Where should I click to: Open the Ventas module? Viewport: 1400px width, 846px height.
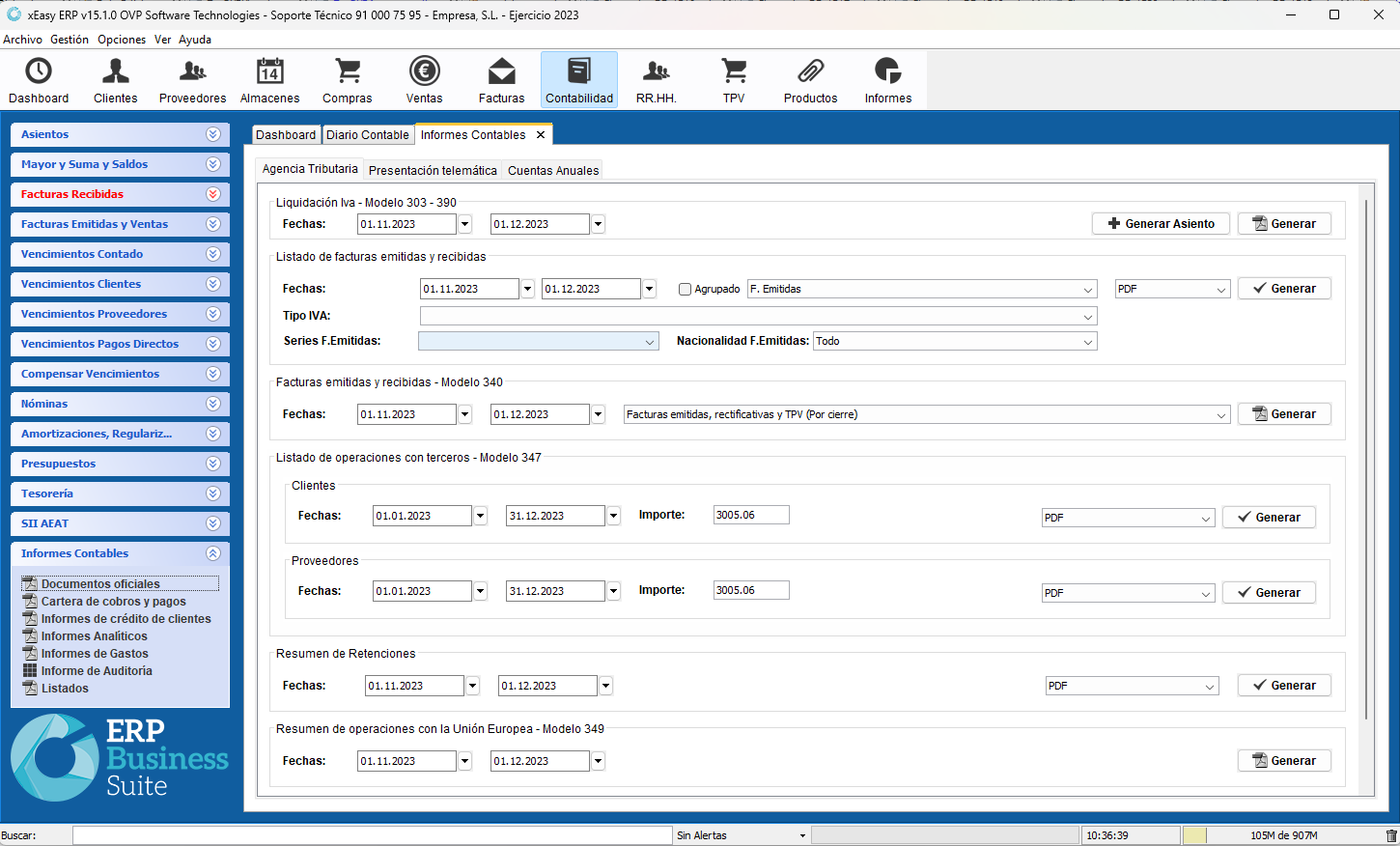pos(425,80)
